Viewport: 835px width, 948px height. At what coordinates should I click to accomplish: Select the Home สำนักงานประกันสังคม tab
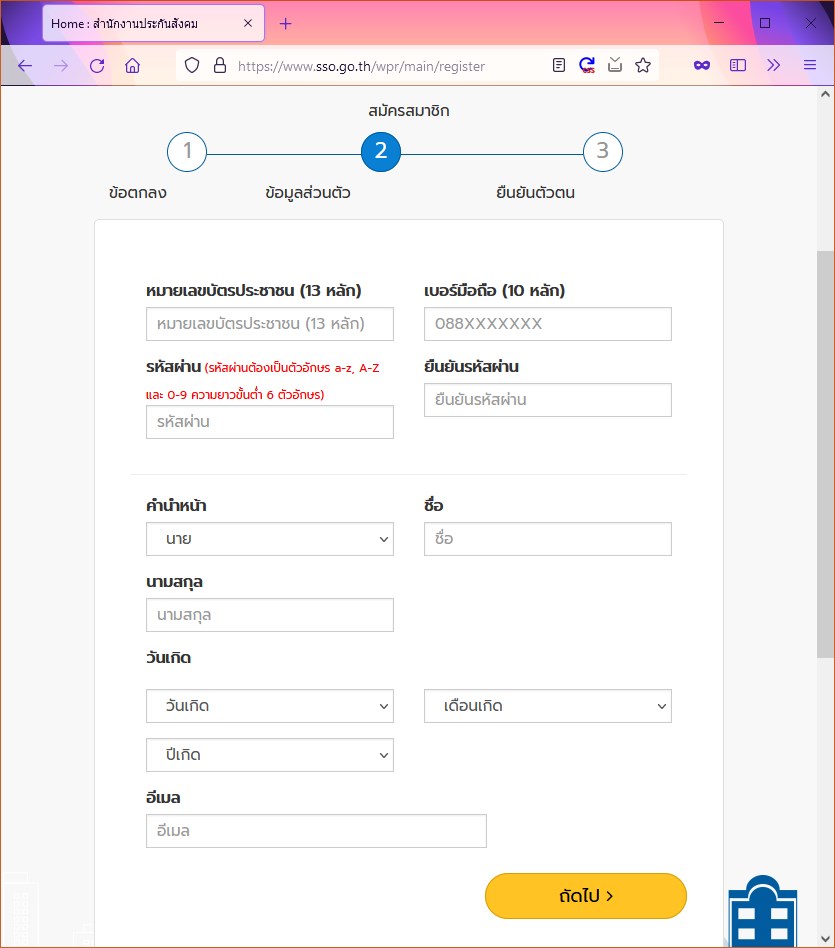[x=140, y=23]
